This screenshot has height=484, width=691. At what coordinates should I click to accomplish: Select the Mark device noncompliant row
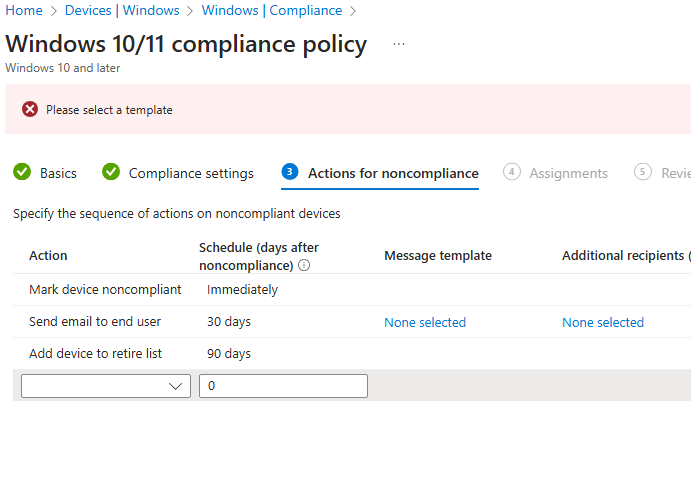tap(352, 290)
